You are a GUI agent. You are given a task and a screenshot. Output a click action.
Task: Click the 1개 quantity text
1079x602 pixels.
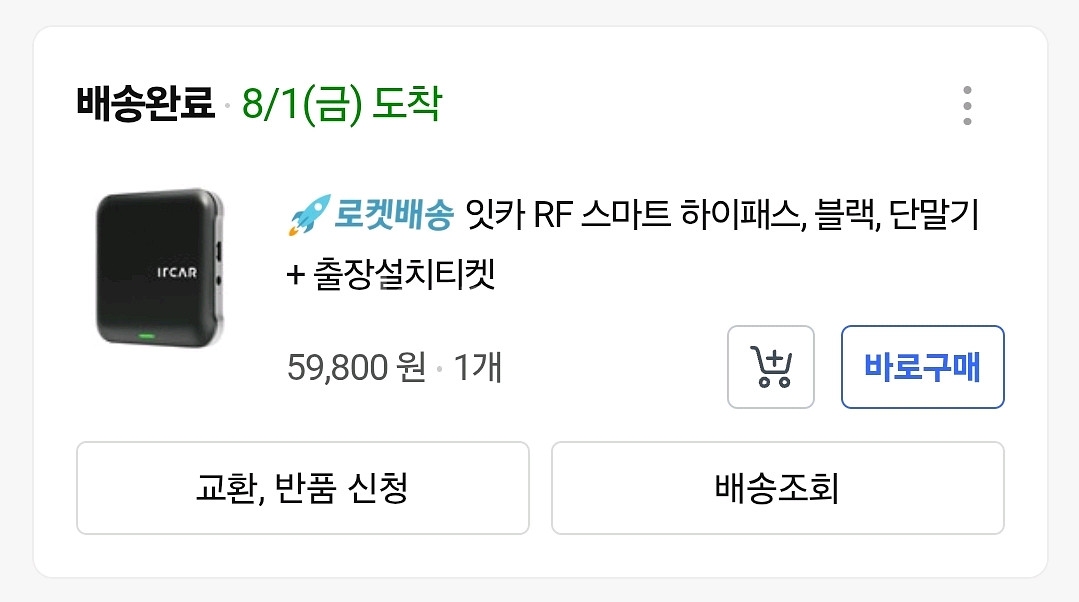tap(478, 369)
